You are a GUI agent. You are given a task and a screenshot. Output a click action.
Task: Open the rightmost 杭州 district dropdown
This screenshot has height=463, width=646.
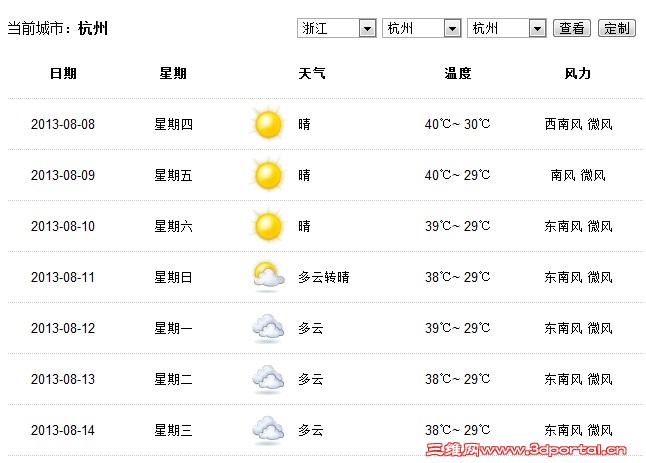[507, 28]
